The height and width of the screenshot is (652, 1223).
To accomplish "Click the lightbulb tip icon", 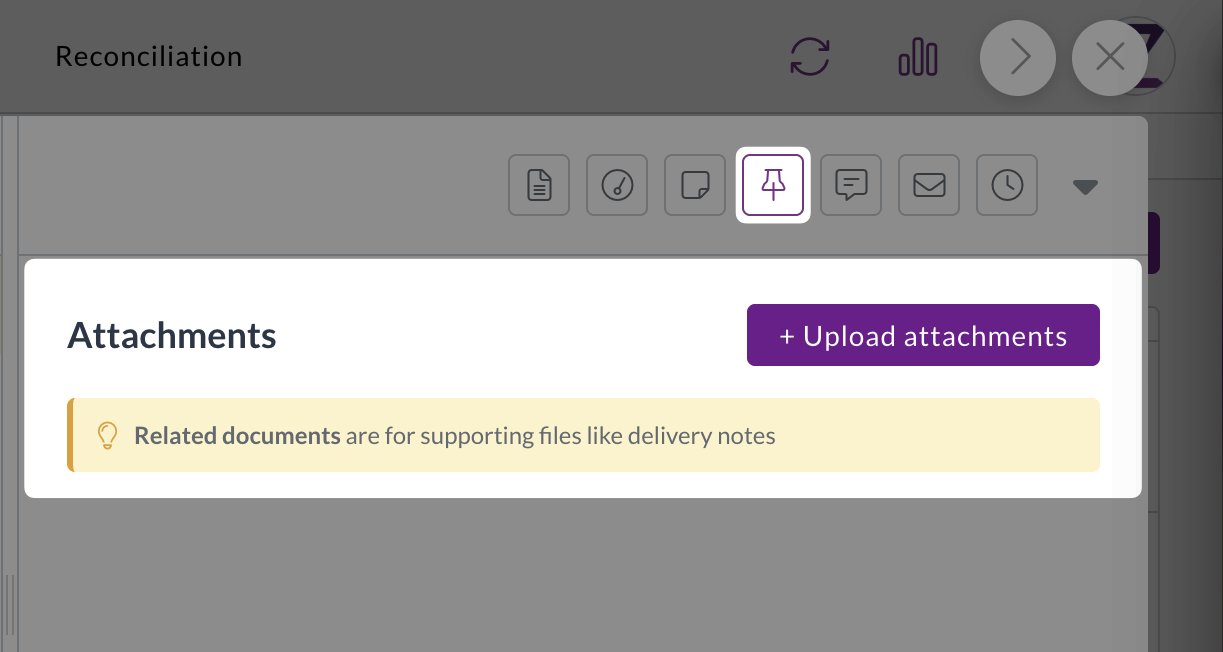I will pos(107,435).
